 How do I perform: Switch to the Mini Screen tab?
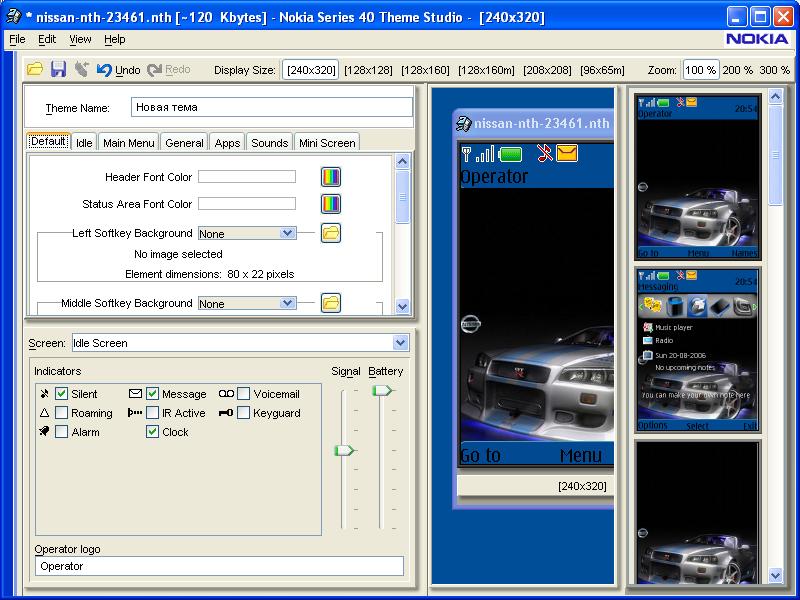pos(327,143)
